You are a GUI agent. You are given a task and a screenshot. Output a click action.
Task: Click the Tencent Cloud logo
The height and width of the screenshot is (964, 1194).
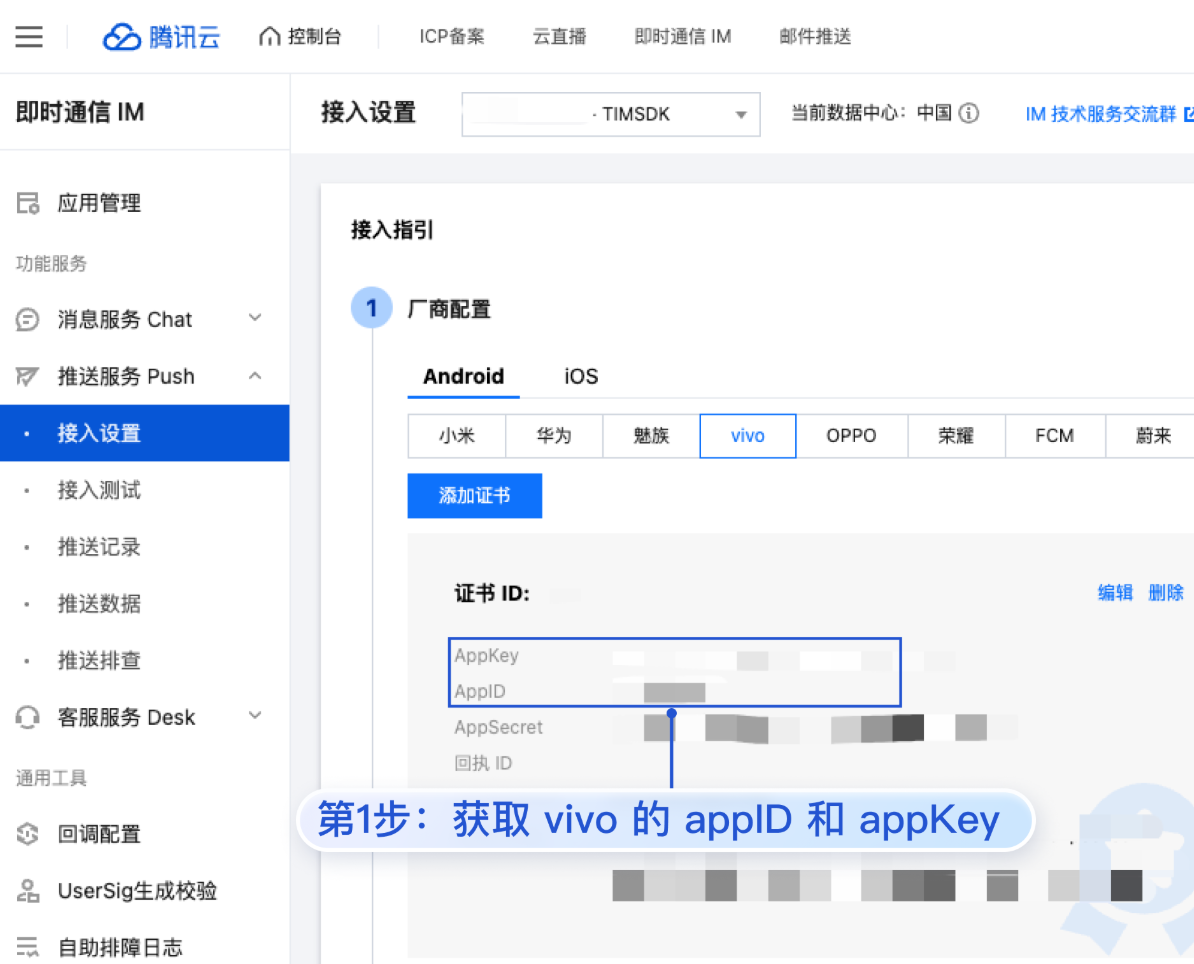click(161, 37)
